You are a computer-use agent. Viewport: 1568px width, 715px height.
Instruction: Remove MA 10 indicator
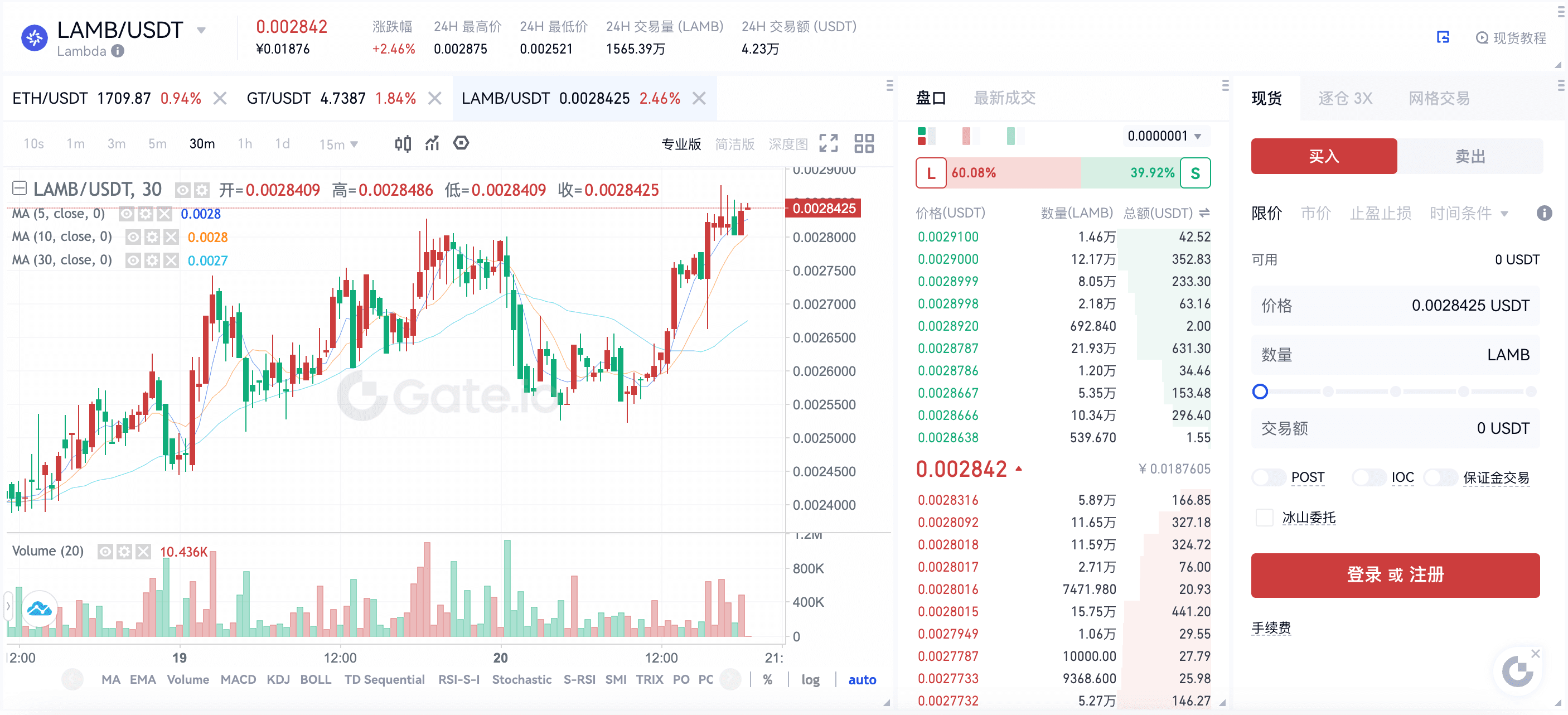click(x=171, y=237)
